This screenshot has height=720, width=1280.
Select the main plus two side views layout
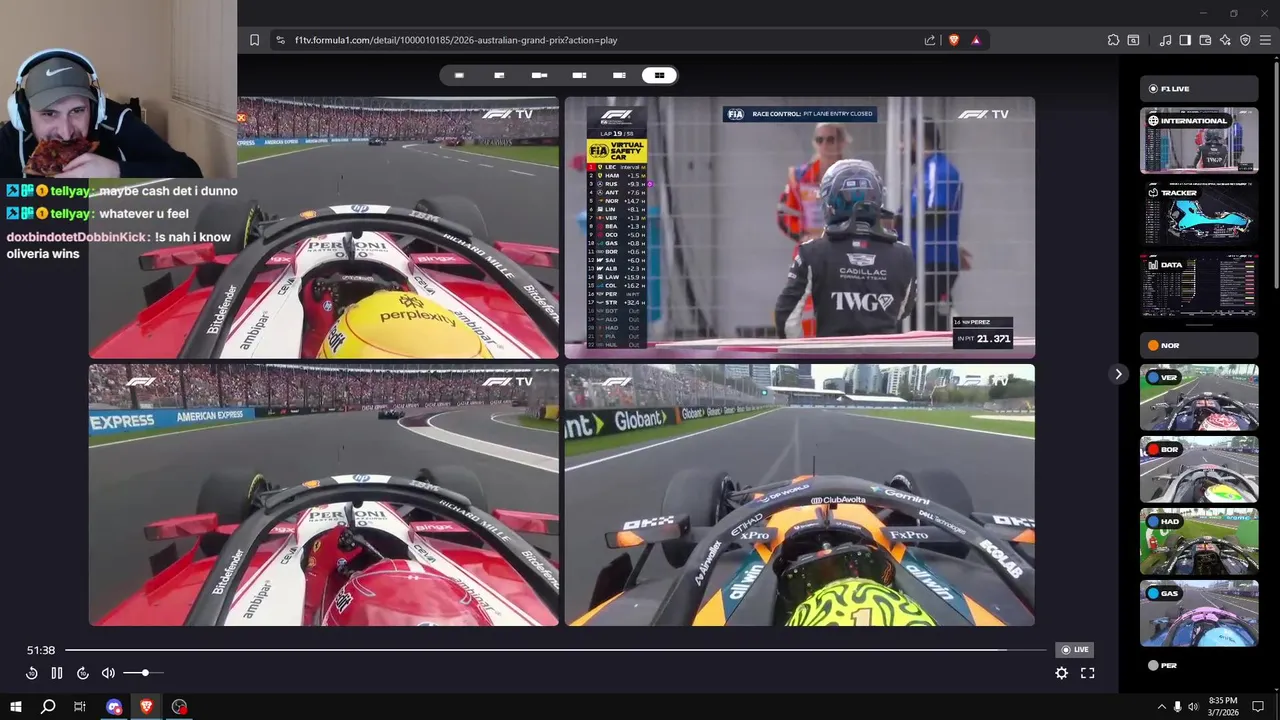(579, 75)
